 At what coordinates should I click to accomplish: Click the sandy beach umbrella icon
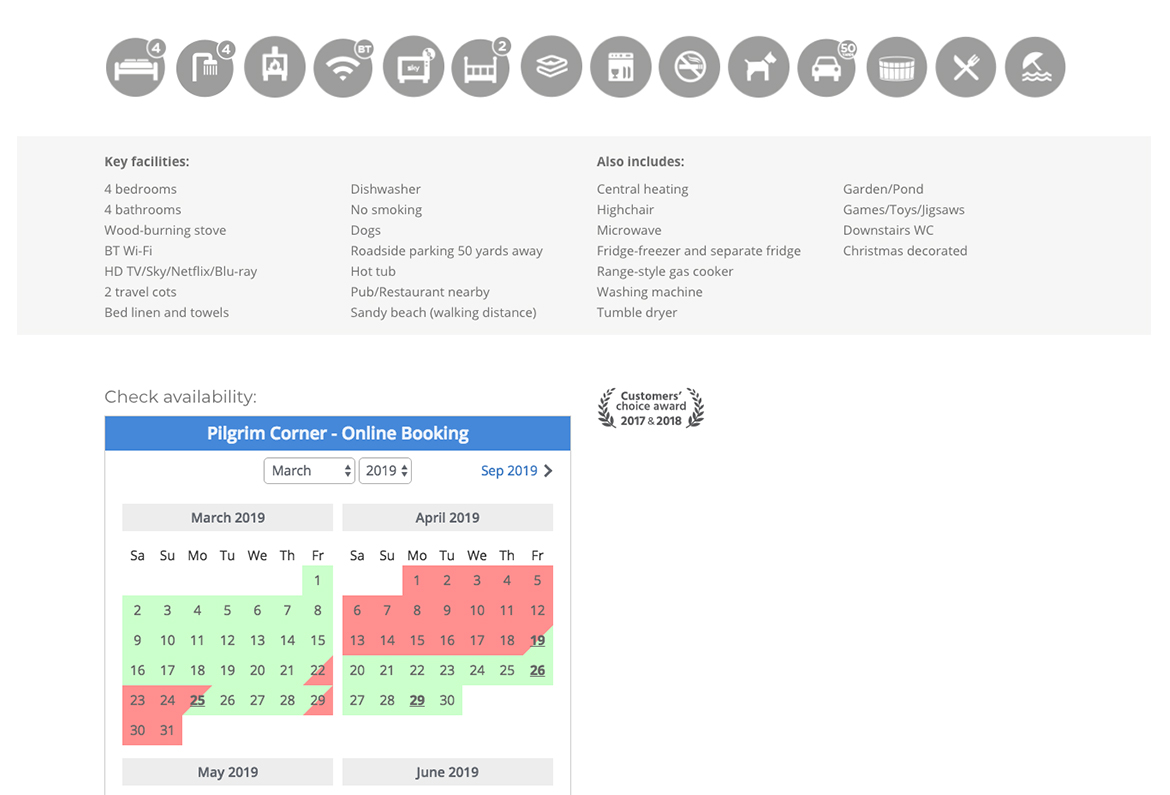point(1035,68)
